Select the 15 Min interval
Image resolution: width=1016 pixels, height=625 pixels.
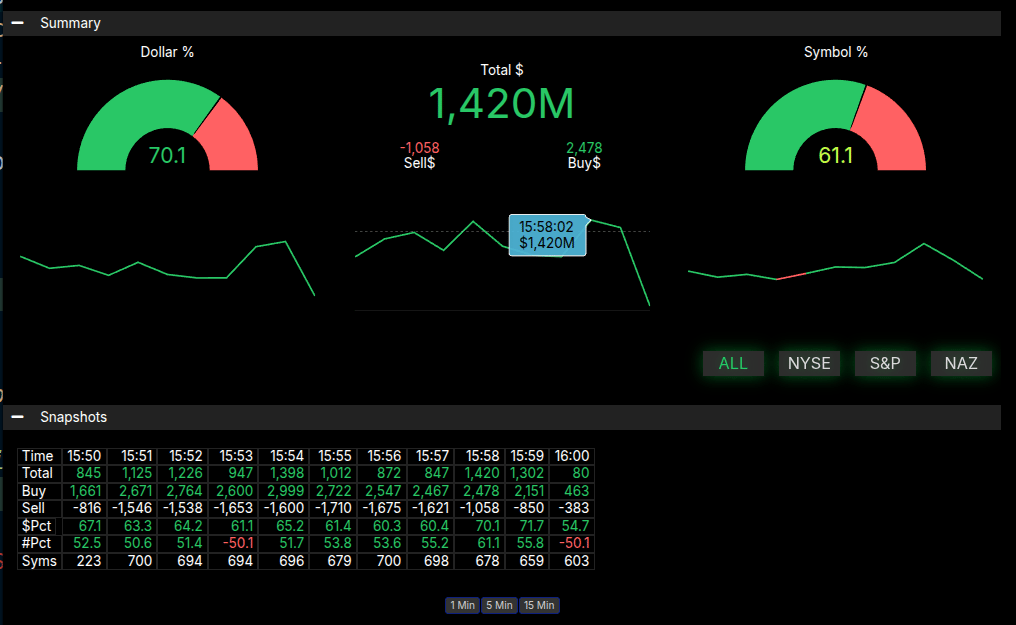click(x=538, y=605)
